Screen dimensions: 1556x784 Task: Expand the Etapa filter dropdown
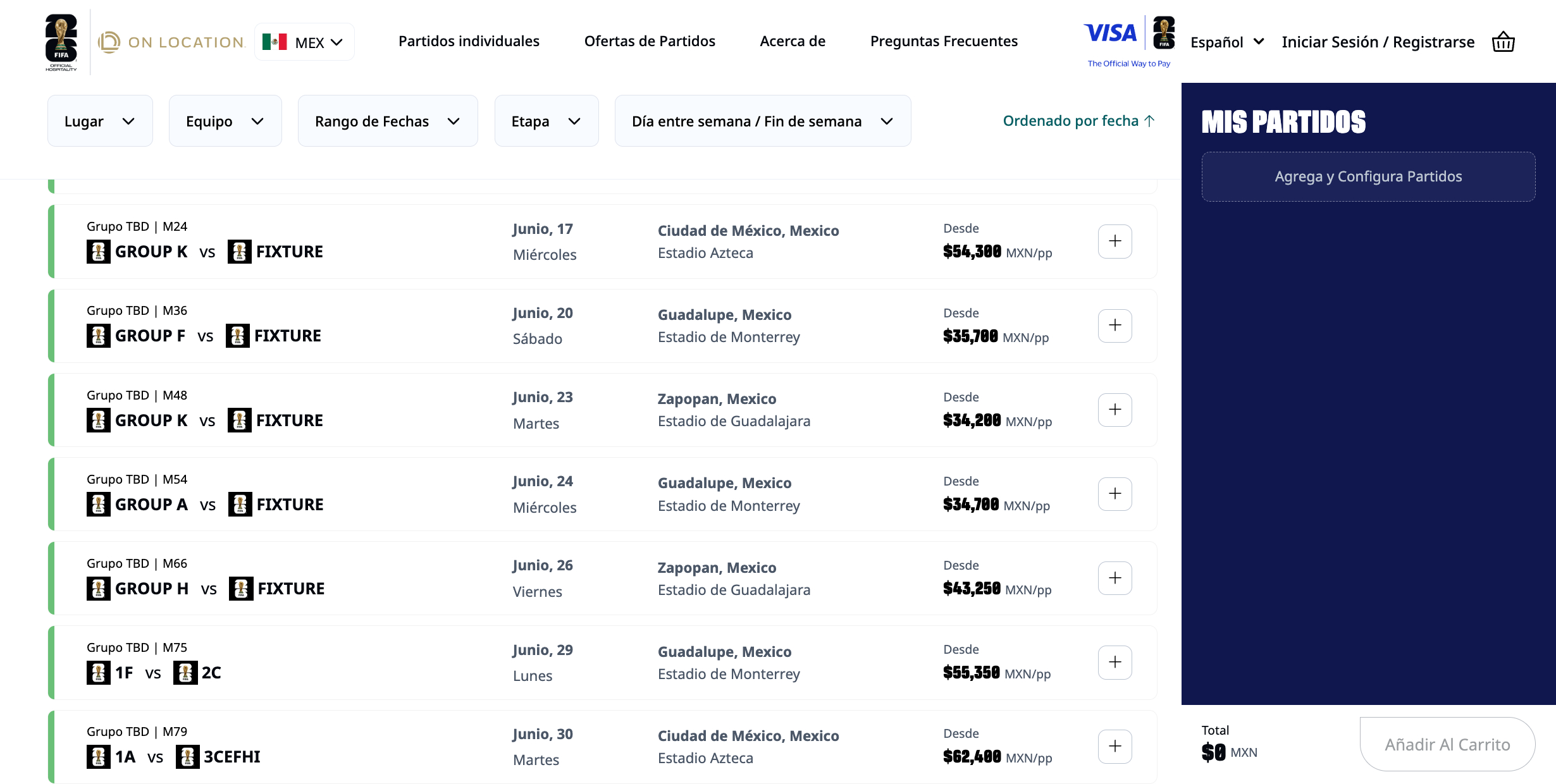(546, 121)
